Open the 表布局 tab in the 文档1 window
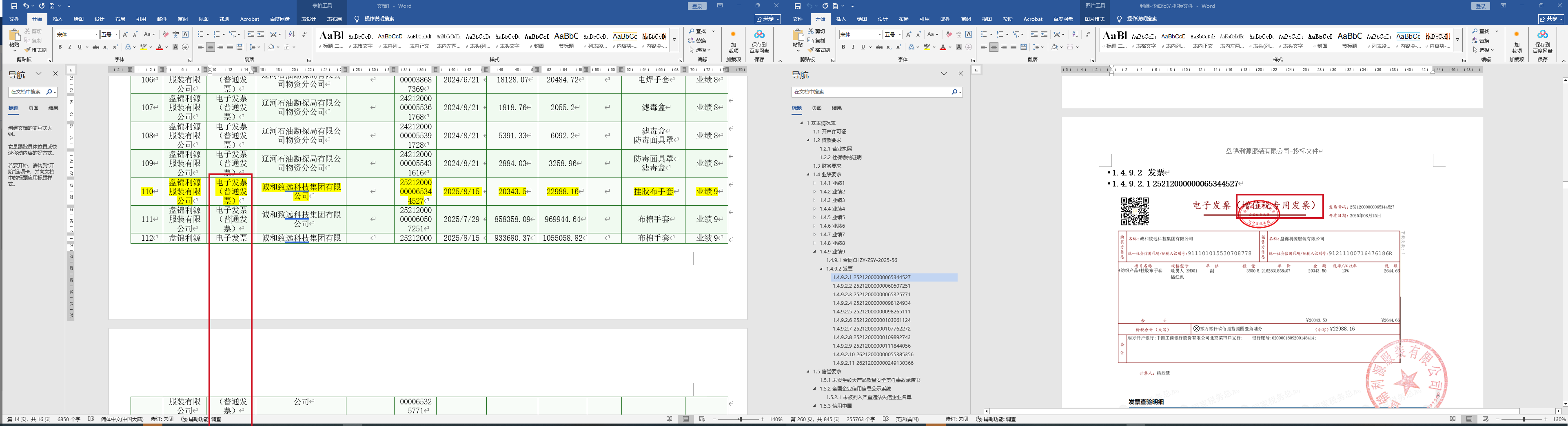This screenshot has height=426, width=1568. 334,19
